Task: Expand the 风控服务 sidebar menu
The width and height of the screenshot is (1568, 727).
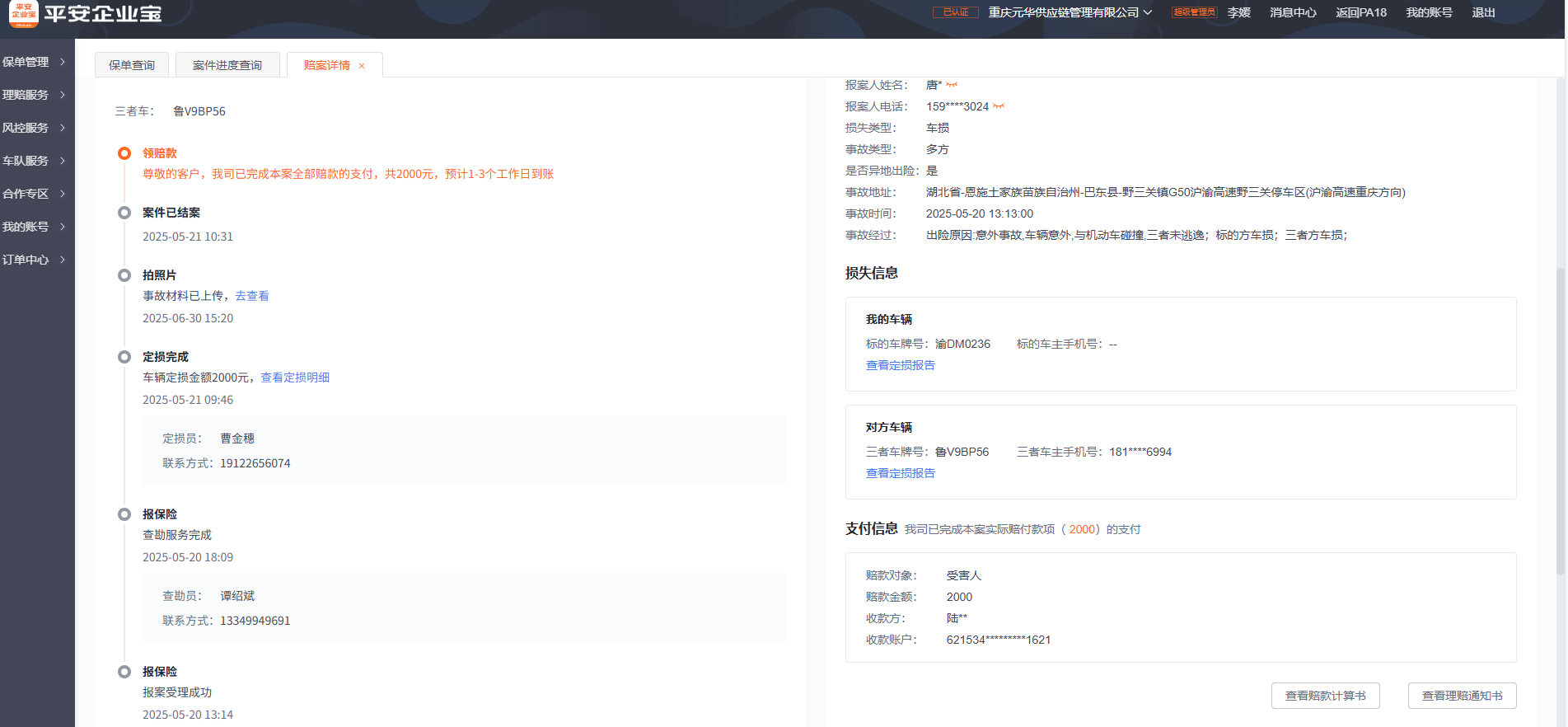Action: [x=34, y=128]
